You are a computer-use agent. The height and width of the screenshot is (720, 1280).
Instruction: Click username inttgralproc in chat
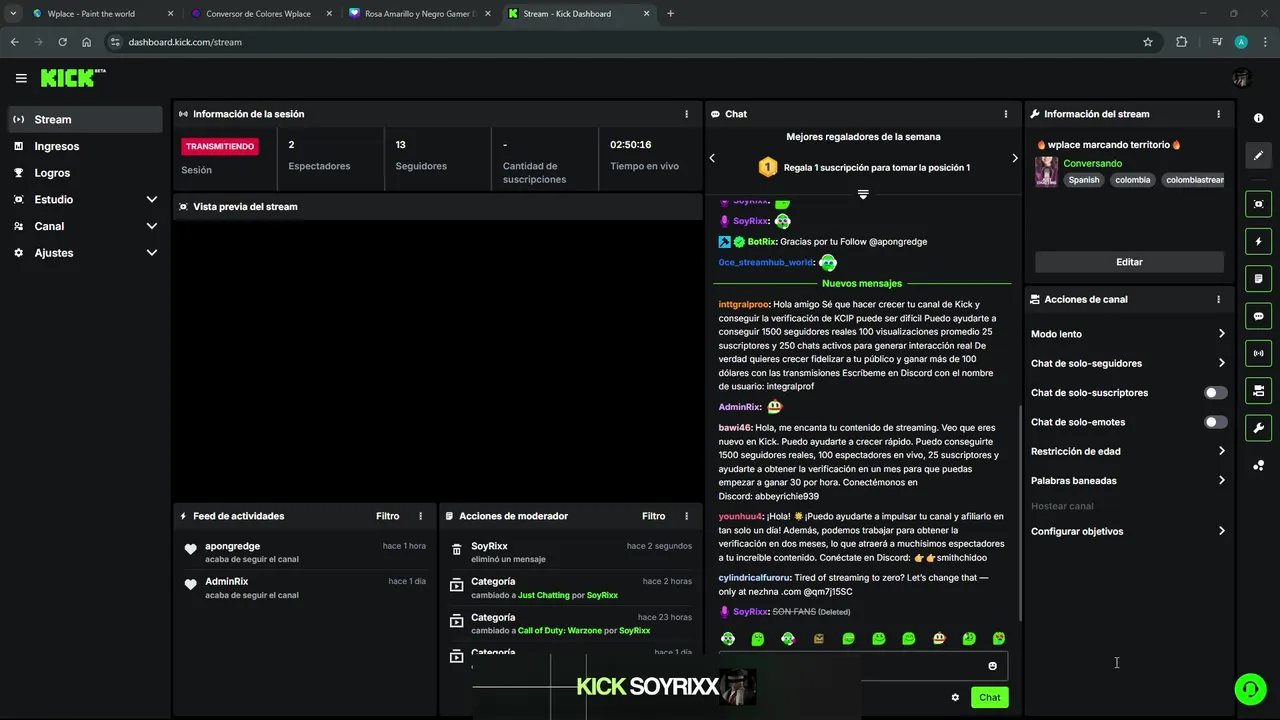point(743,304)
